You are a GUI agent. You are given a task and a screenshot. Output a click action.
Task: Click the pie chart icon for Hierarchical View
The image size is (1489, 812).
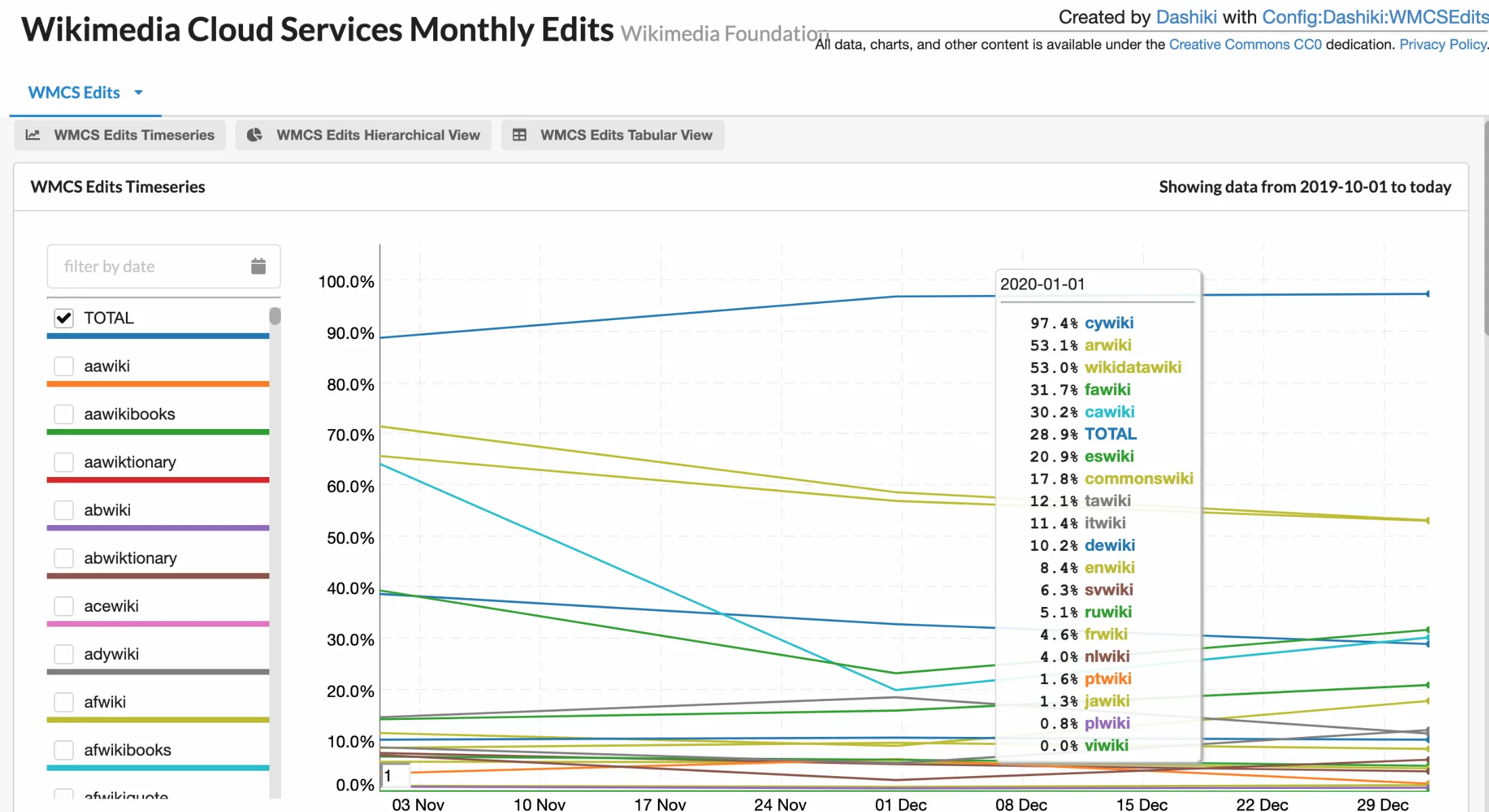[254, 135]
